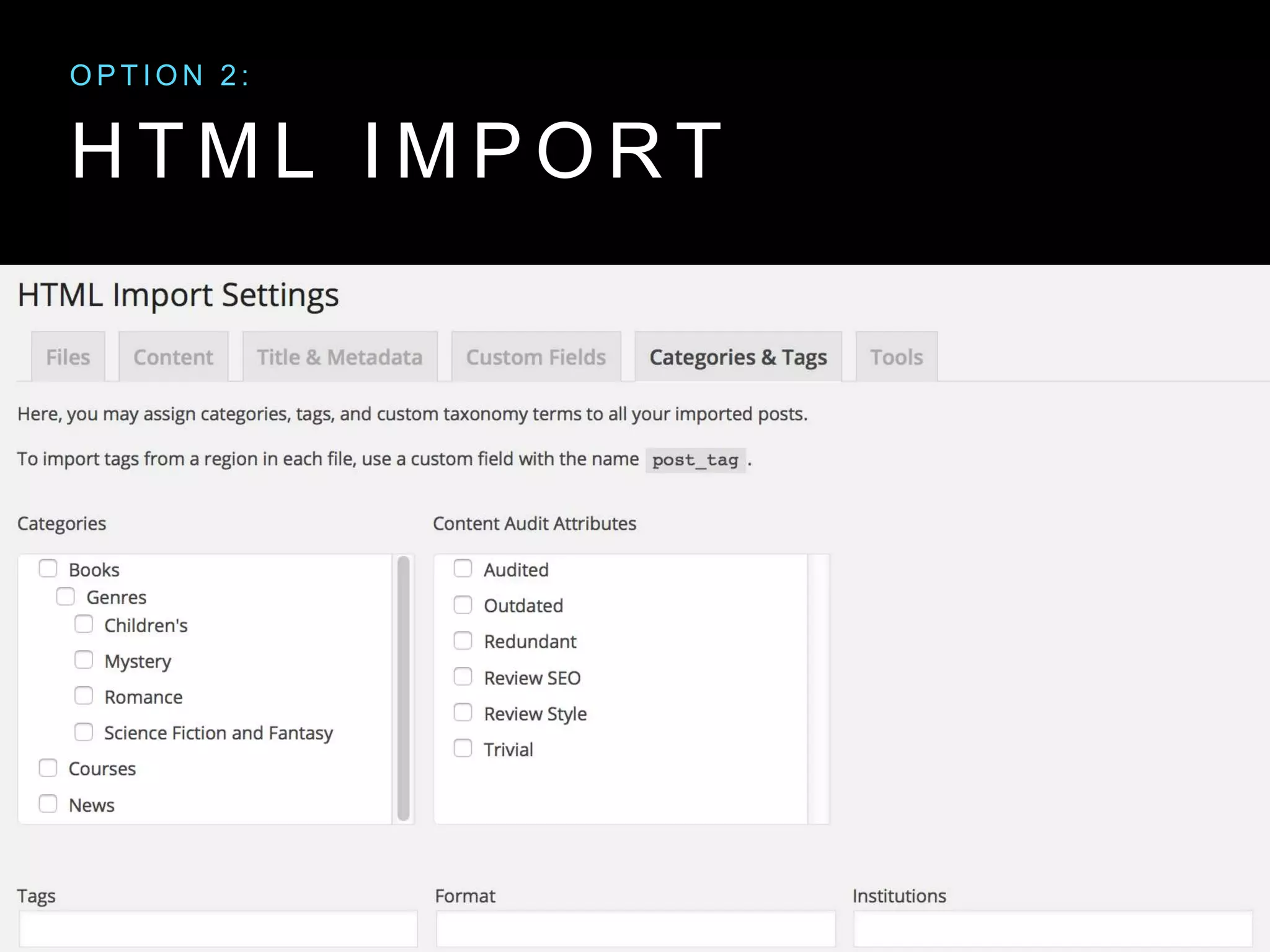Mark the Audited attribute checkbox
Screen dimensions: 1270x952
pyautogui.click(x=463, y=568)
